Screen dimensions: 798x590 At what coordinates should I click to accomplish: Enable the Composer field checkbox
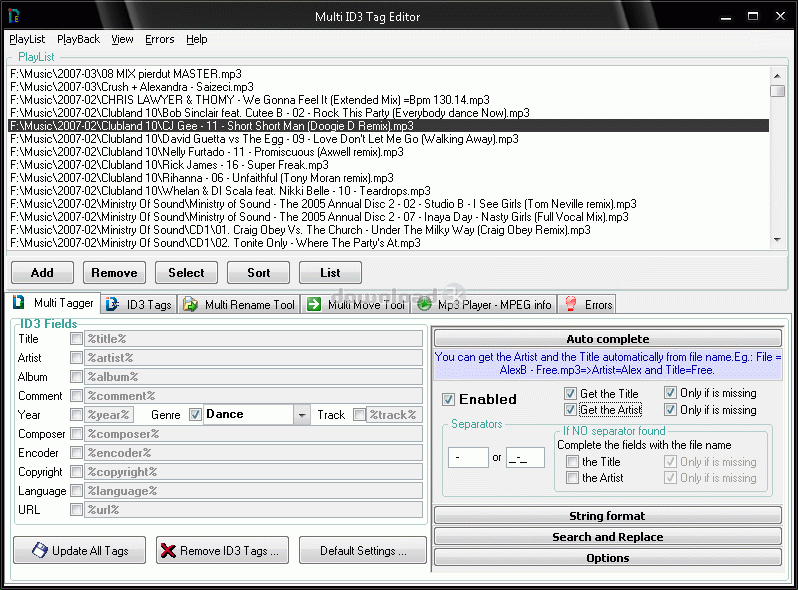[76, 434]
